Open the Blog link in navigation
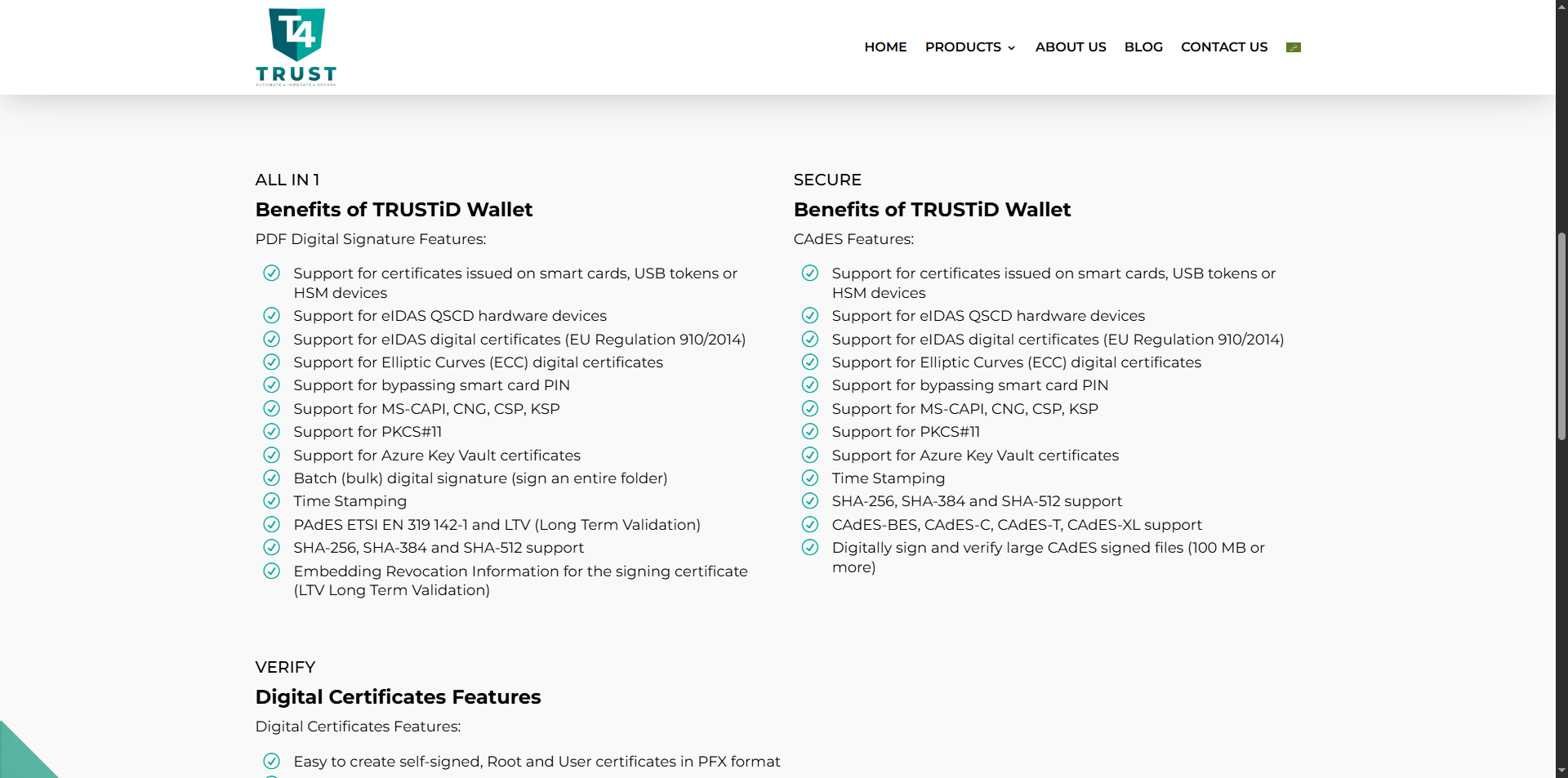 1143,47
